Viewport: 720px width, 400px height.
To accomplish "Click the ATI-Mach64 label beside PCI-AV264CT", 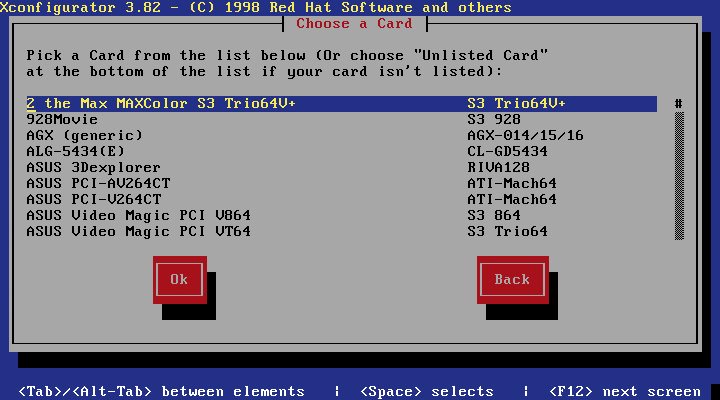I will tap(512, 184).
